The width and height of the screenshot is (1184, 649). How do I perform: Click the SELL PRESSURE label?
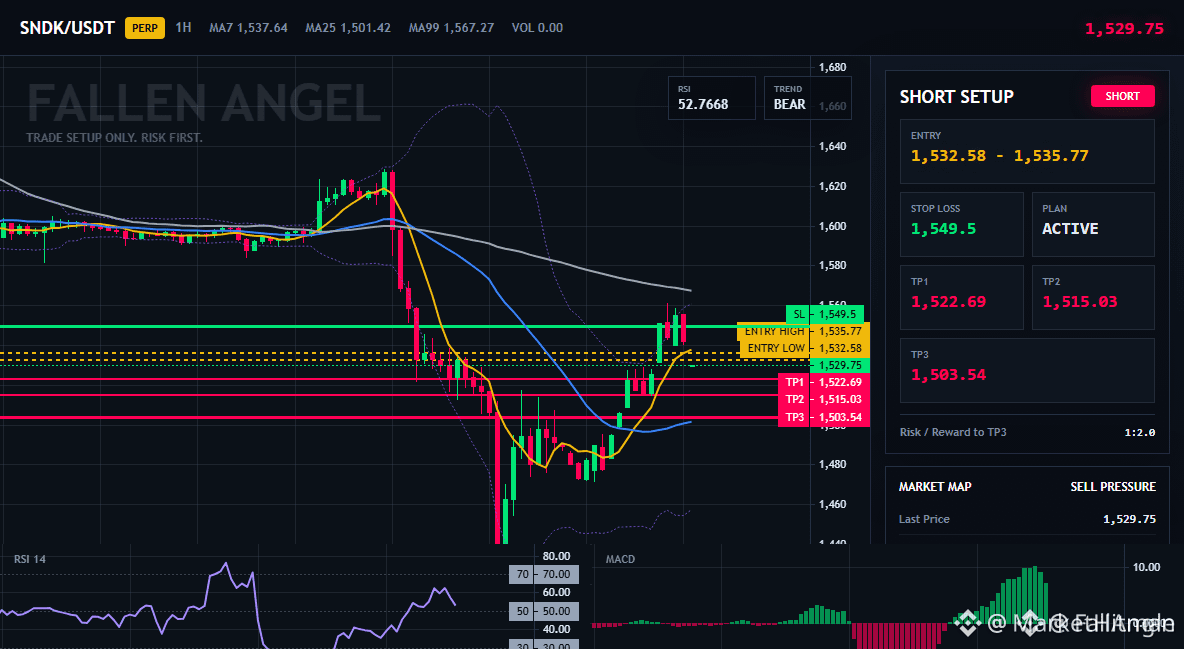click(x=1113, y=487)
